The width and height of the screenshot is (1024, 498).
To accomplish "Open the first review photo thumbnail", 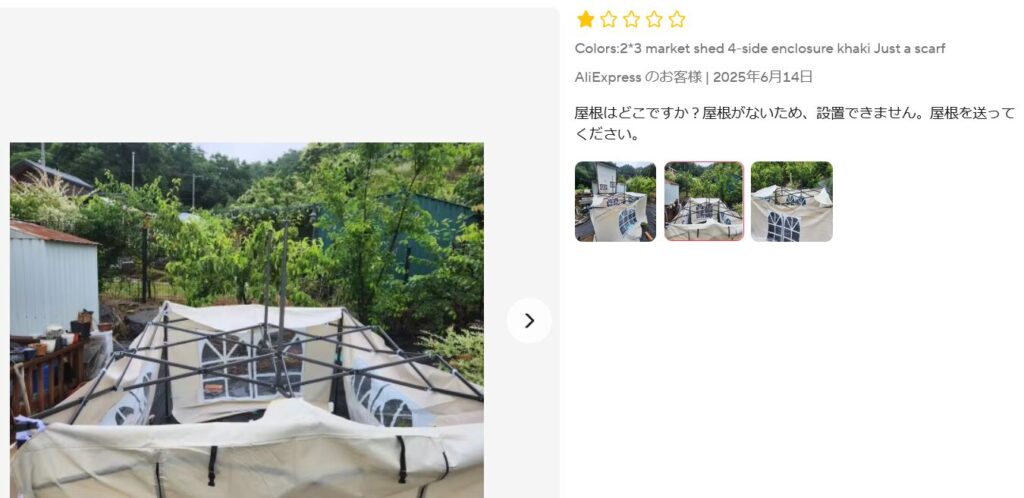I will (615, 202).
